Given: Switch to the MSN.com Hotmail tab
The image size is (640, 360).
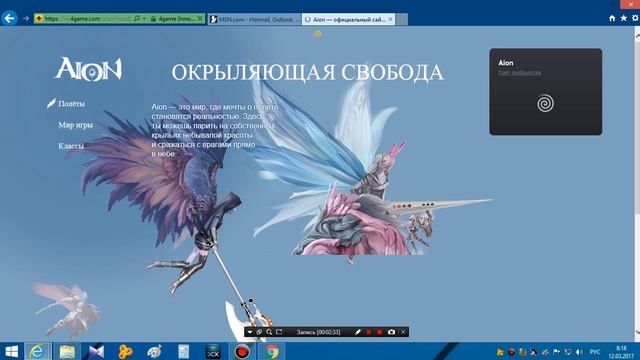Looking at the screenshot, I should click(255, 19).
